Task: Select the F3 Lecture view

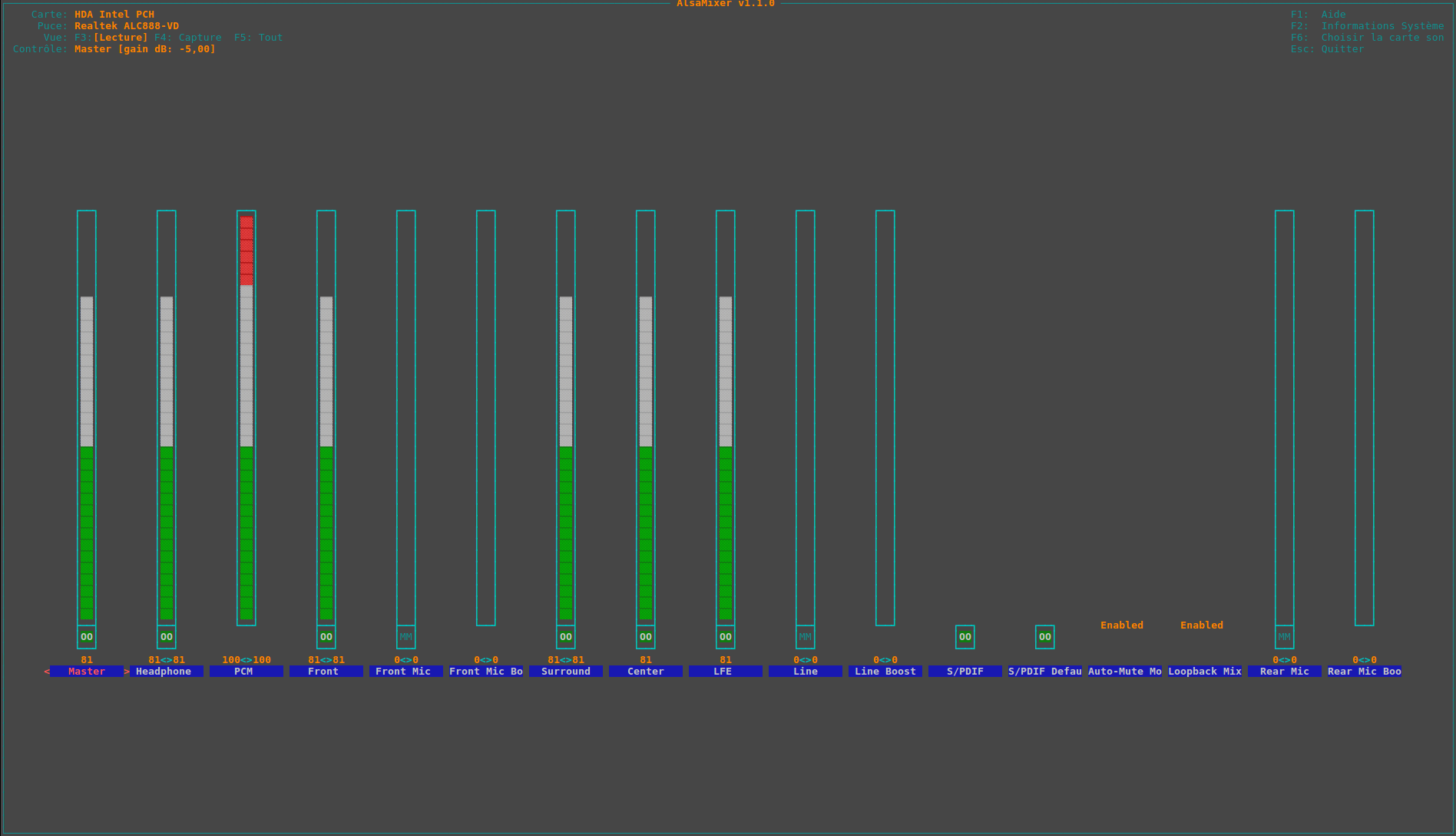Action: point(111,38)
